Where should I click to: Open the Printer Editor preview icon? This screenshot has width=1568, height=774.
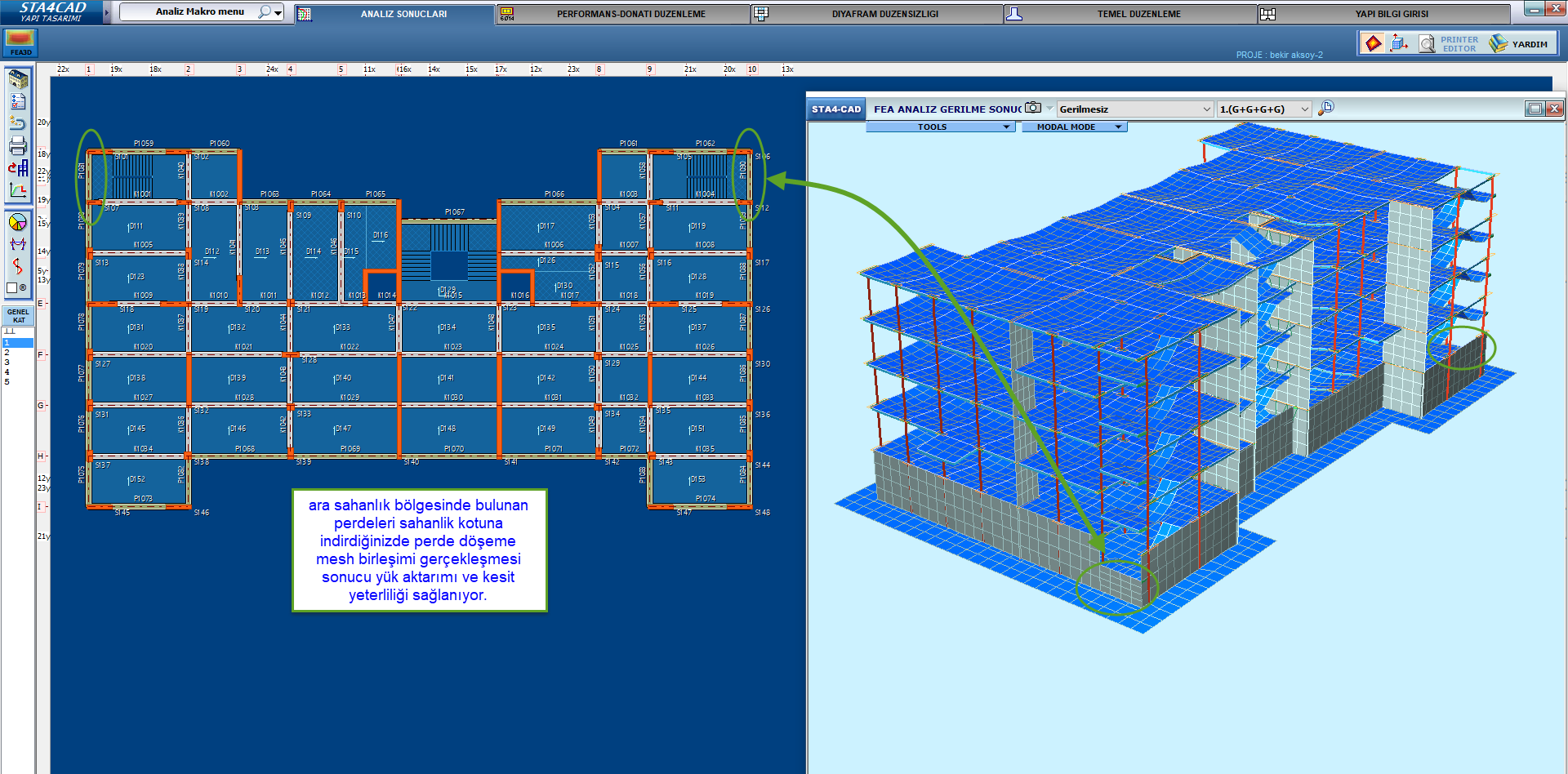pyautogui.click(x=1427, y=44)
